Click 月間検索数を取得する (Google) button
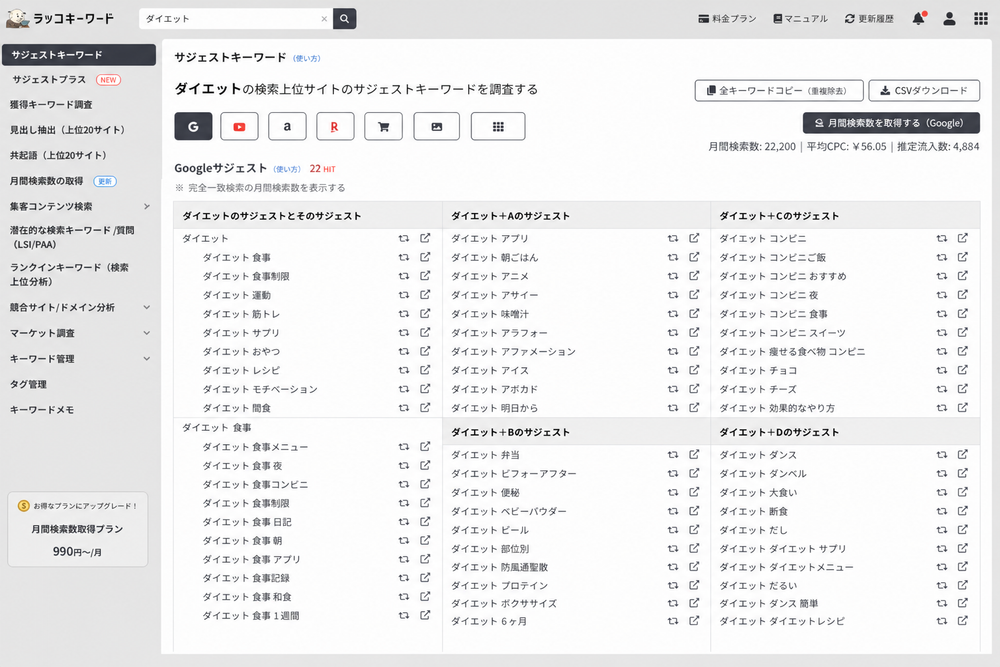The image size is (1000, 667). 891,123
